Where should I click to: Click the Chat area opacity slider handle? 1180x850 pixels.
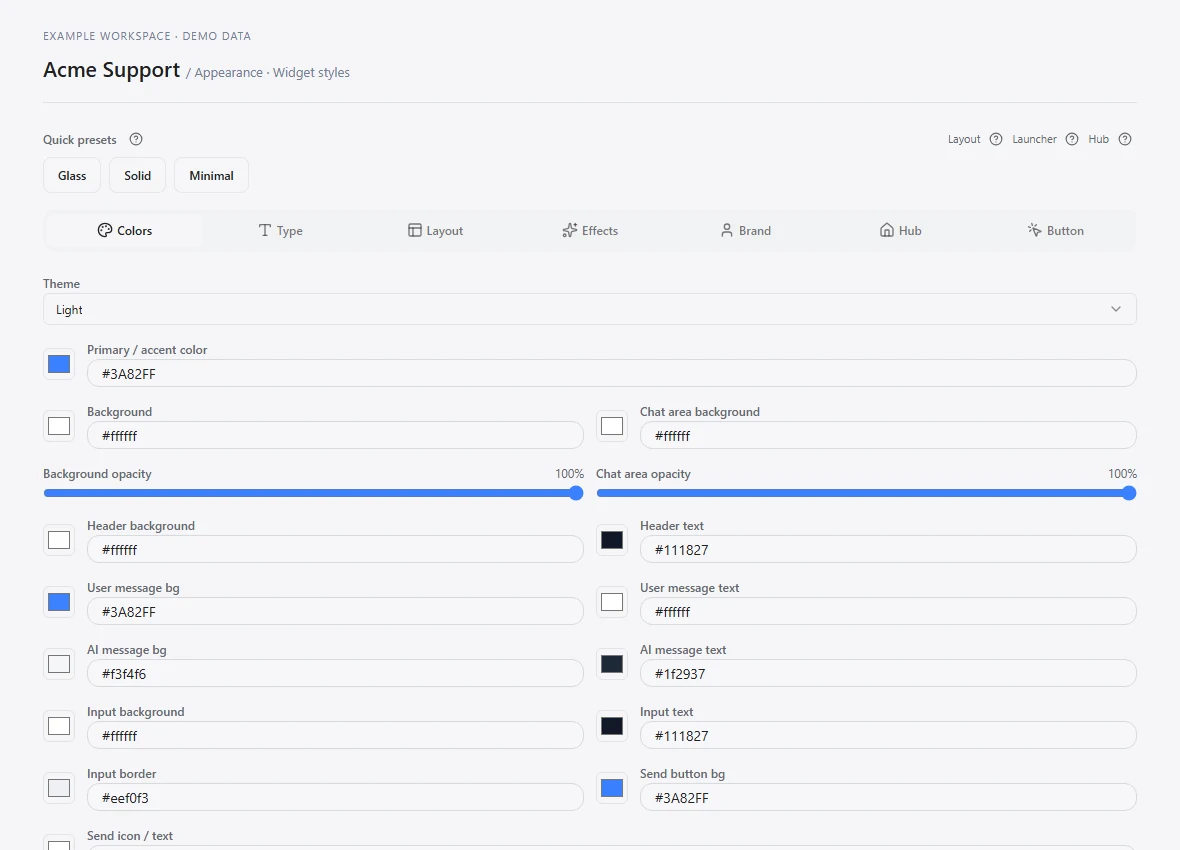(1129, 493)
